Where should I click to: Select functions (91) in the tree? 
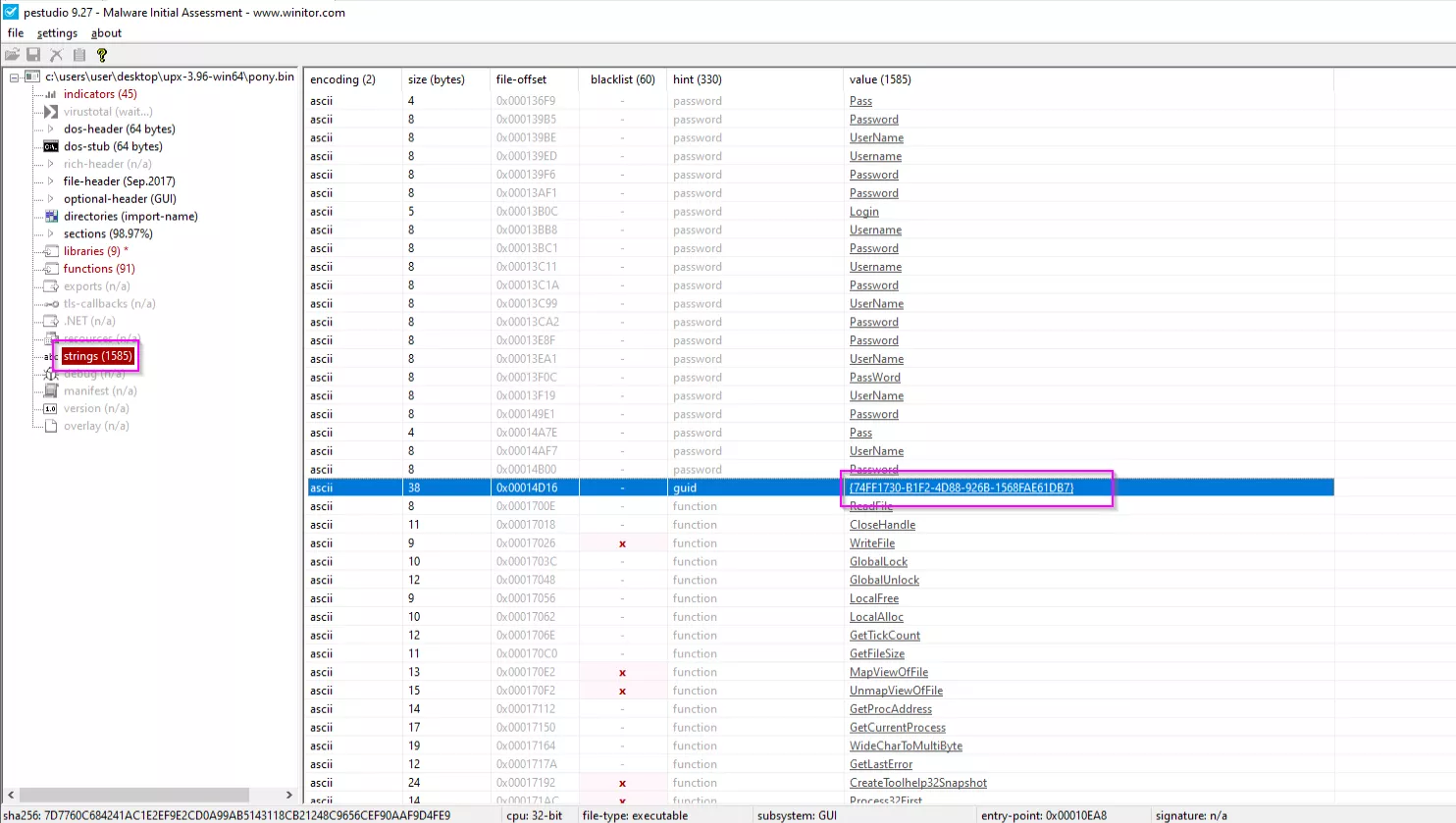point(99,269)
